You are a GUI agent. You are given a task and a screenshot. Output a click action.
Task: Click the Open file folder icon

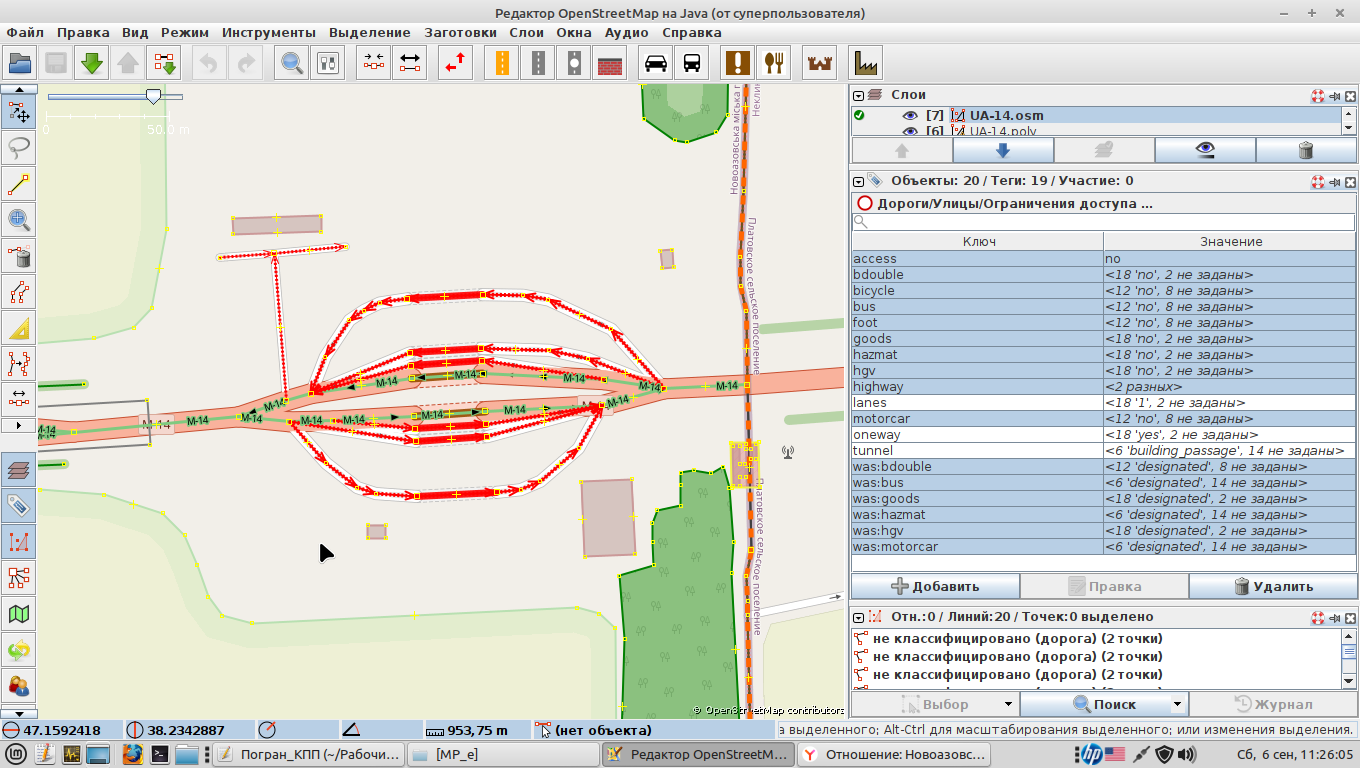coord(20,63)
